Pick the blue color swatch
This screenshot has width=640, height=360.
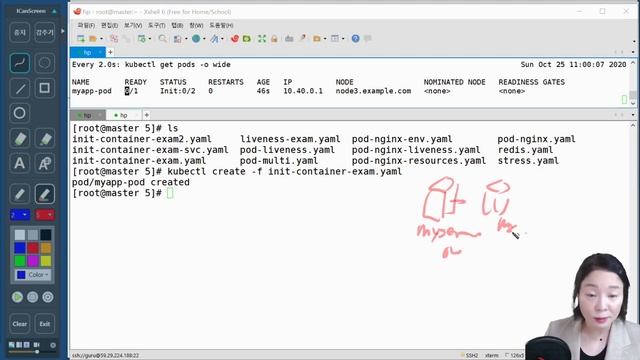click(x=20, y=248)
